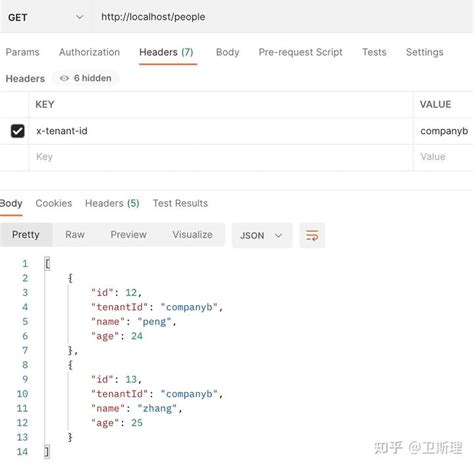Open the Pre-request Script tab
The image size is (474, 467).
300,52
